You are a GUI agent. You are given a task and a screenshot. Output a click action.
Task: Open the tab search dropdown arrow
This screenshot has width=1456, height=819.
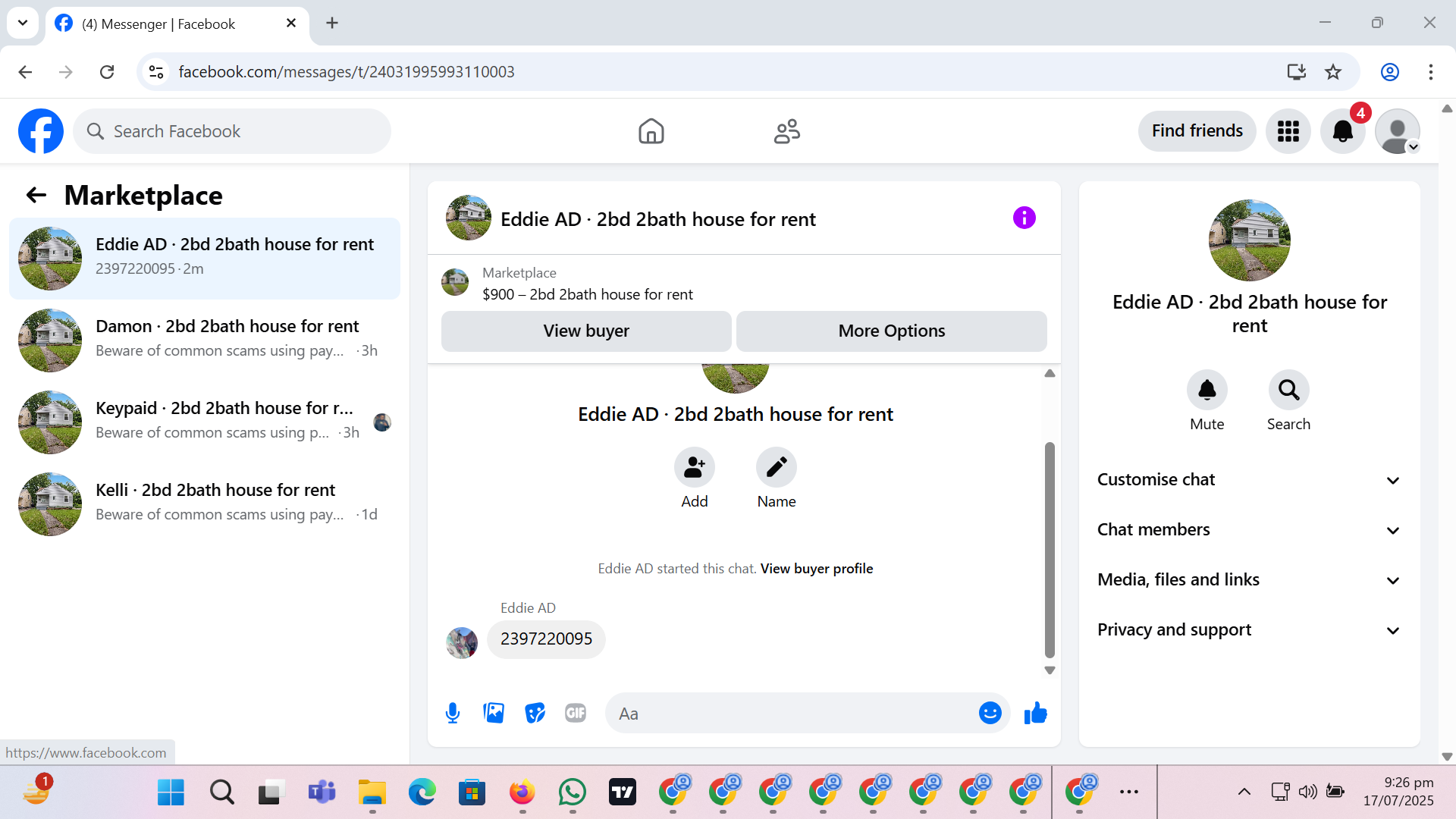pos(23,23)
